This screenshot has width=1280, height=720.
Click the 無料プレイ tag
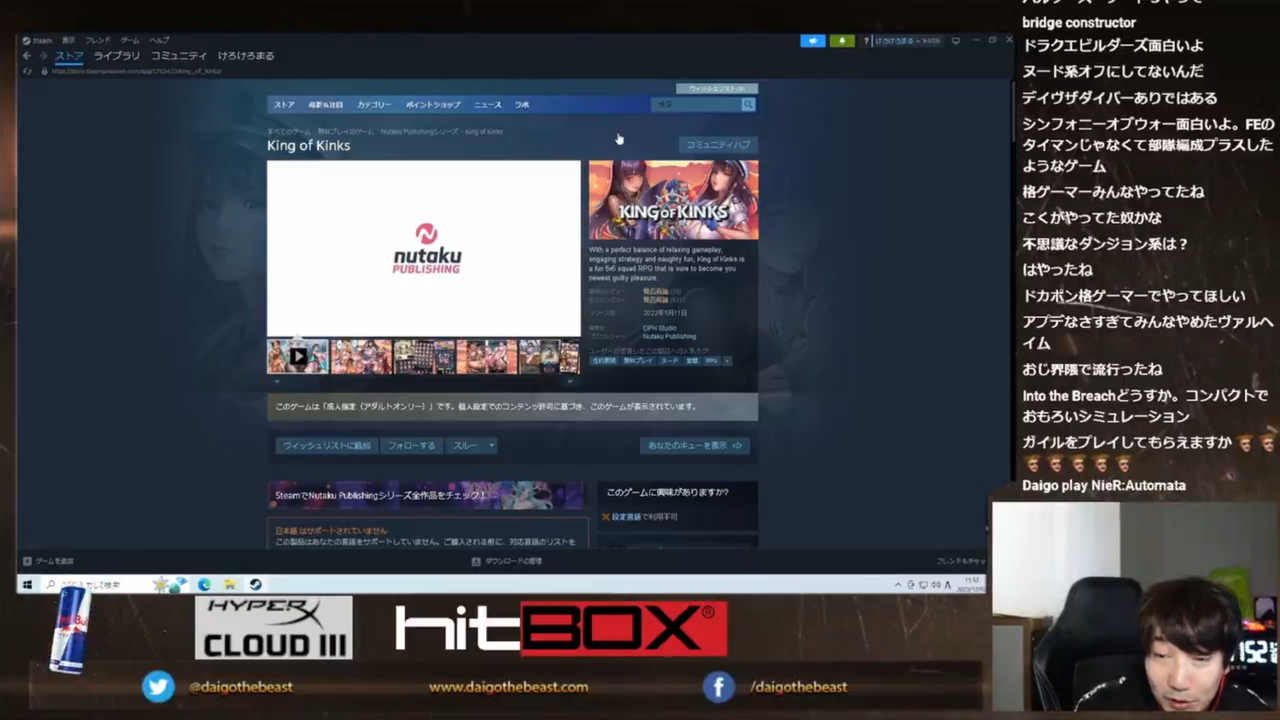(x=638, y=361)
